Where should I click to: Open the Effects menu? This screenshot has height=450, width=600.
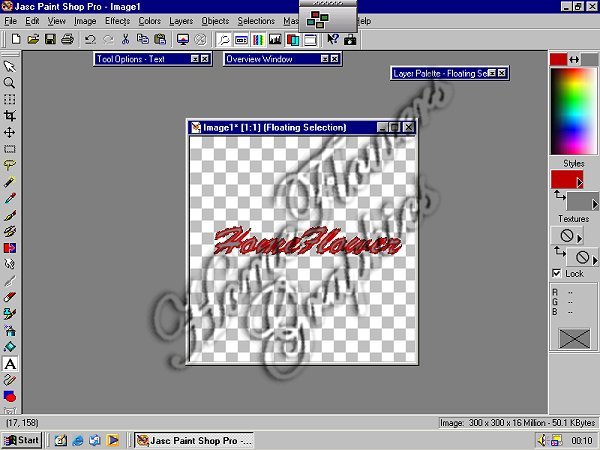point(117,21)
